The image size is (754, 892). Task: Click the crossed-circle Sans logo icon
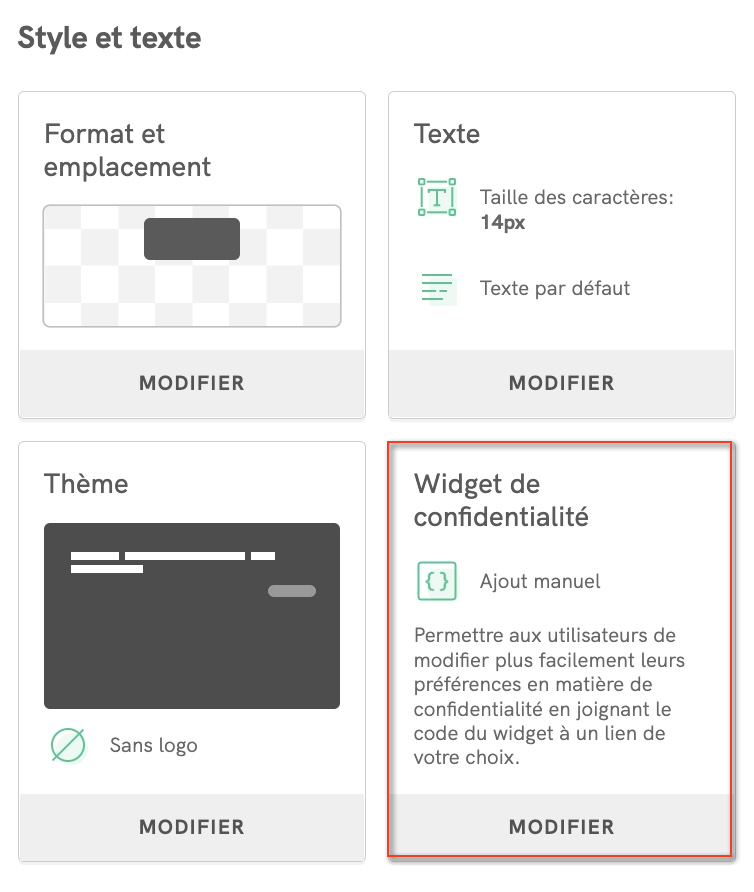68,745
